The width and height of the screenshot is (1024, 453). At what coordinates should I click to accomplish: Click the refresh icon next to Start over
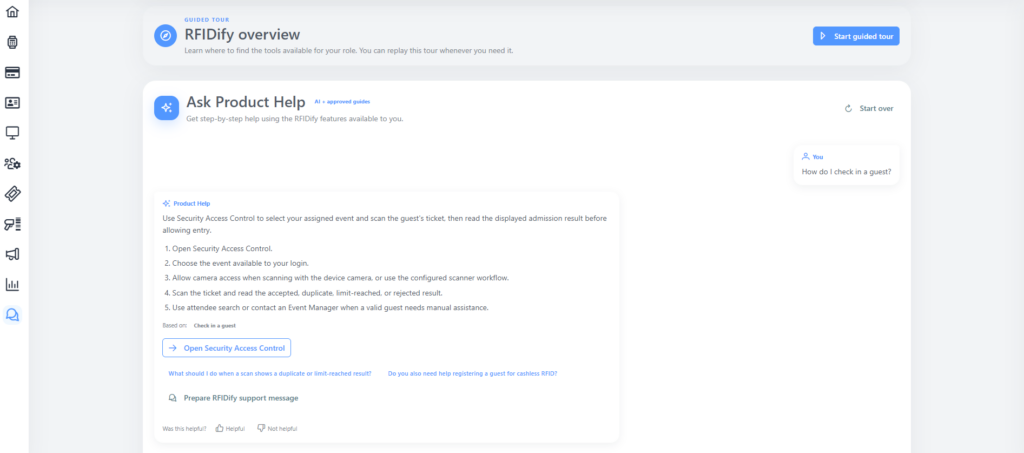pos(849,108)
